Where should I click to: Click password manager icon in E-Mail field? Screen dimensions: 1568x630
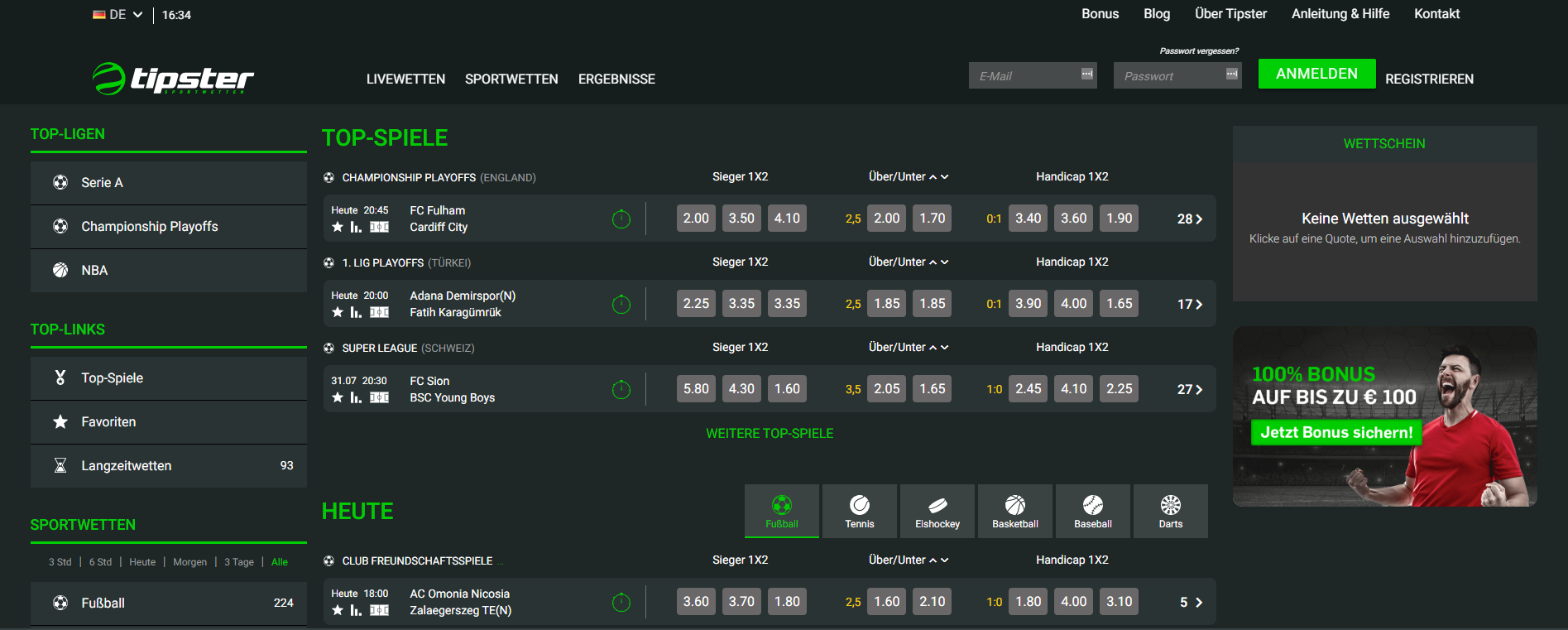coord(1087,74)
